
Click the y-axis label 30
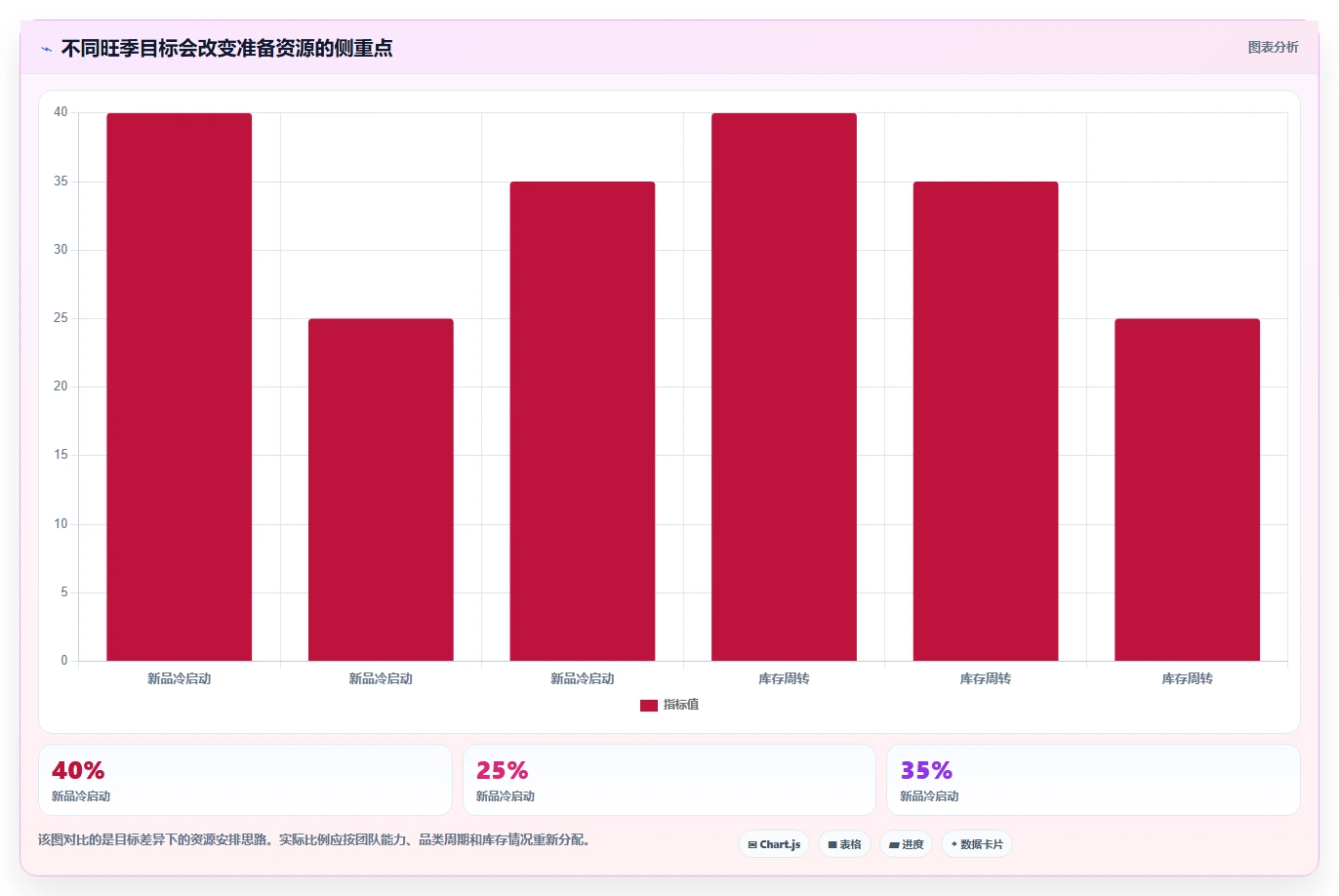(61, 250)
